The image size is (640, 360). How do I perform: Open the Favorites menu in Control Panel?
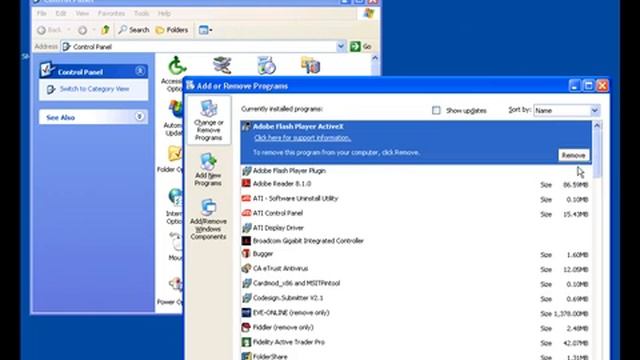click(111, 13)
